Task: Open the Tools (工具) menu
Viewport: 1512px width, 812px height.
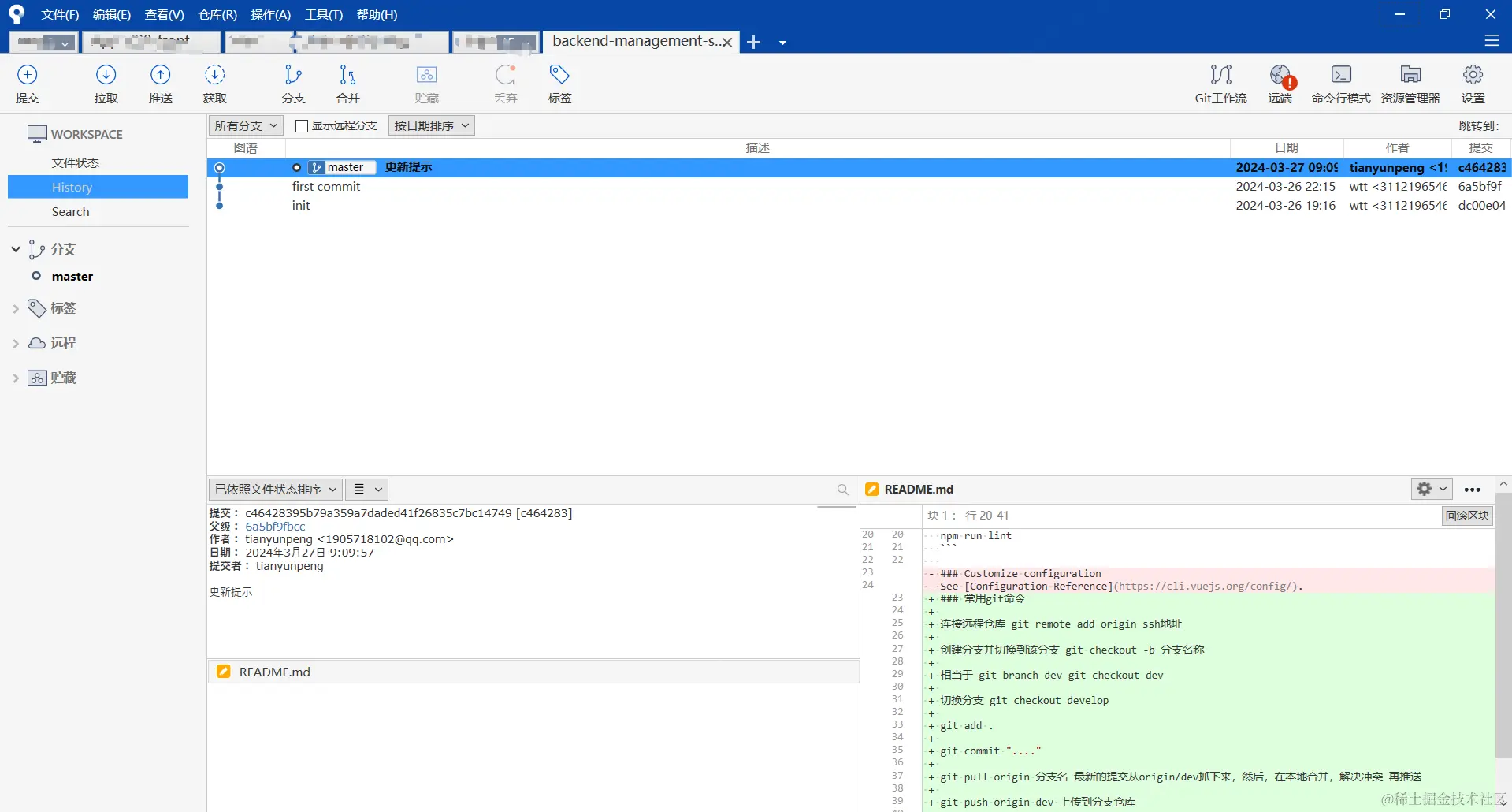Action: click(x=324, y=15)
